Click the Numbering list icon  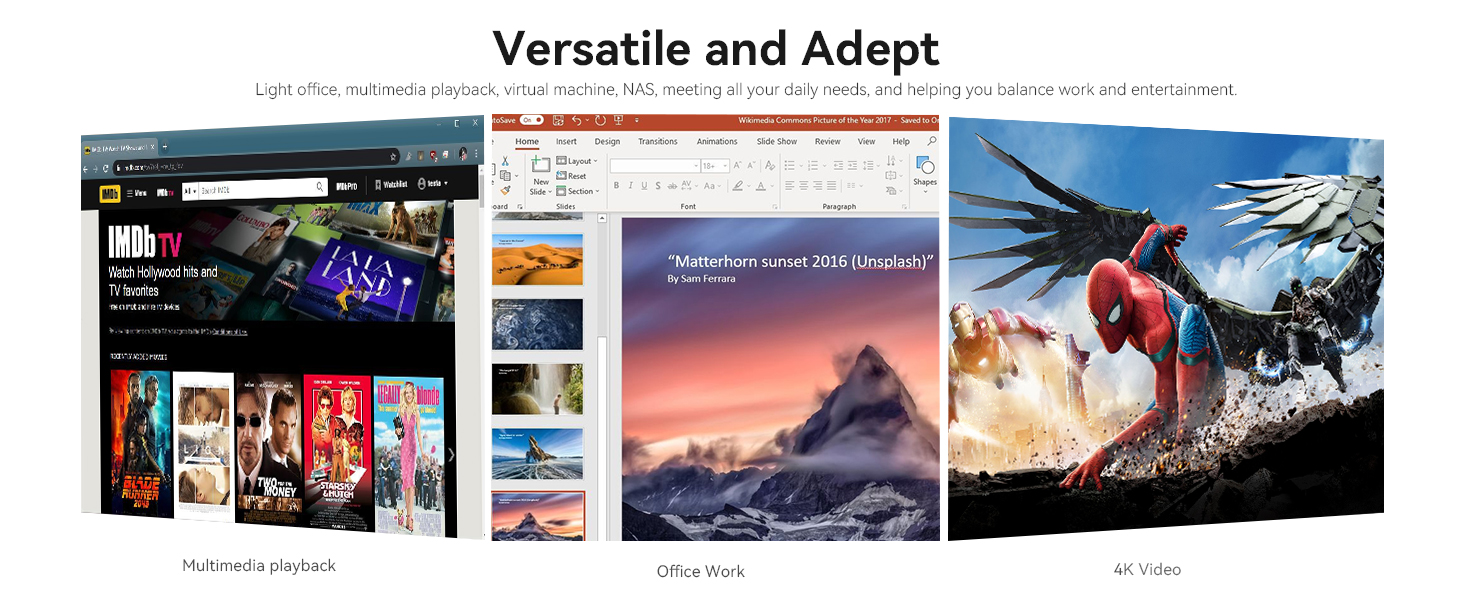[813, 165]
